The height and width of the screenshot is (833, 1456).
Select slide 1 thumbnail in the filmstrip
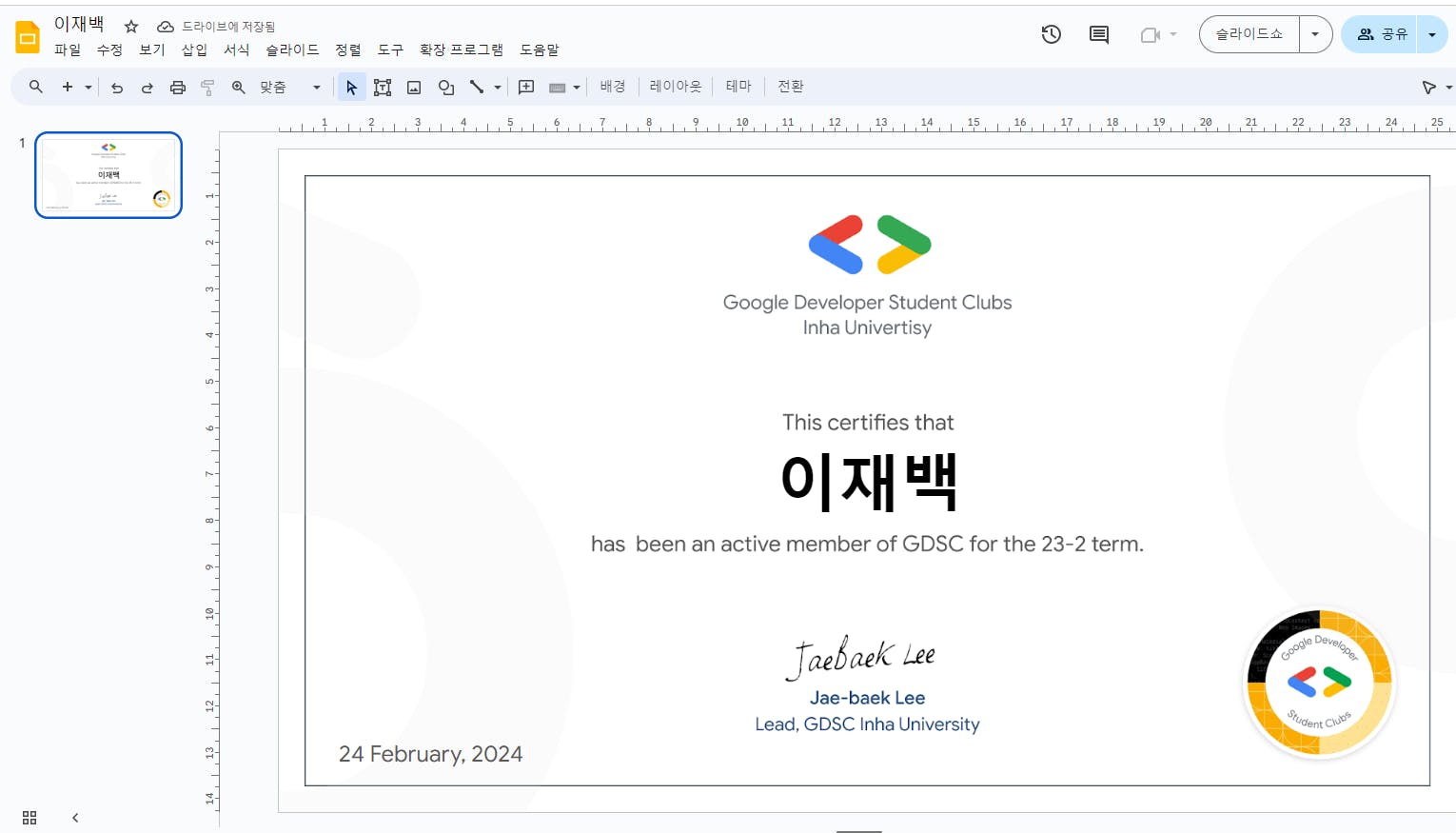[x=108, y=175]
